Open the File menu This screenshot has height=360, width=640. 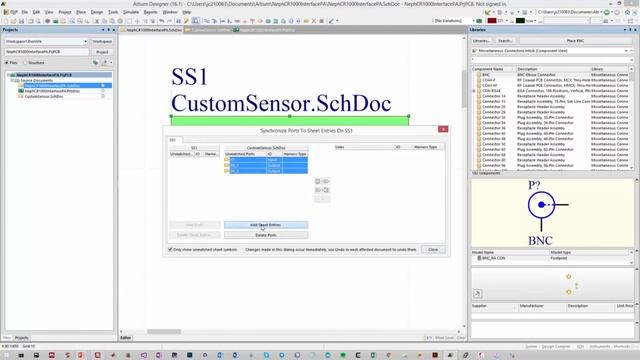[x=24, y=12]
